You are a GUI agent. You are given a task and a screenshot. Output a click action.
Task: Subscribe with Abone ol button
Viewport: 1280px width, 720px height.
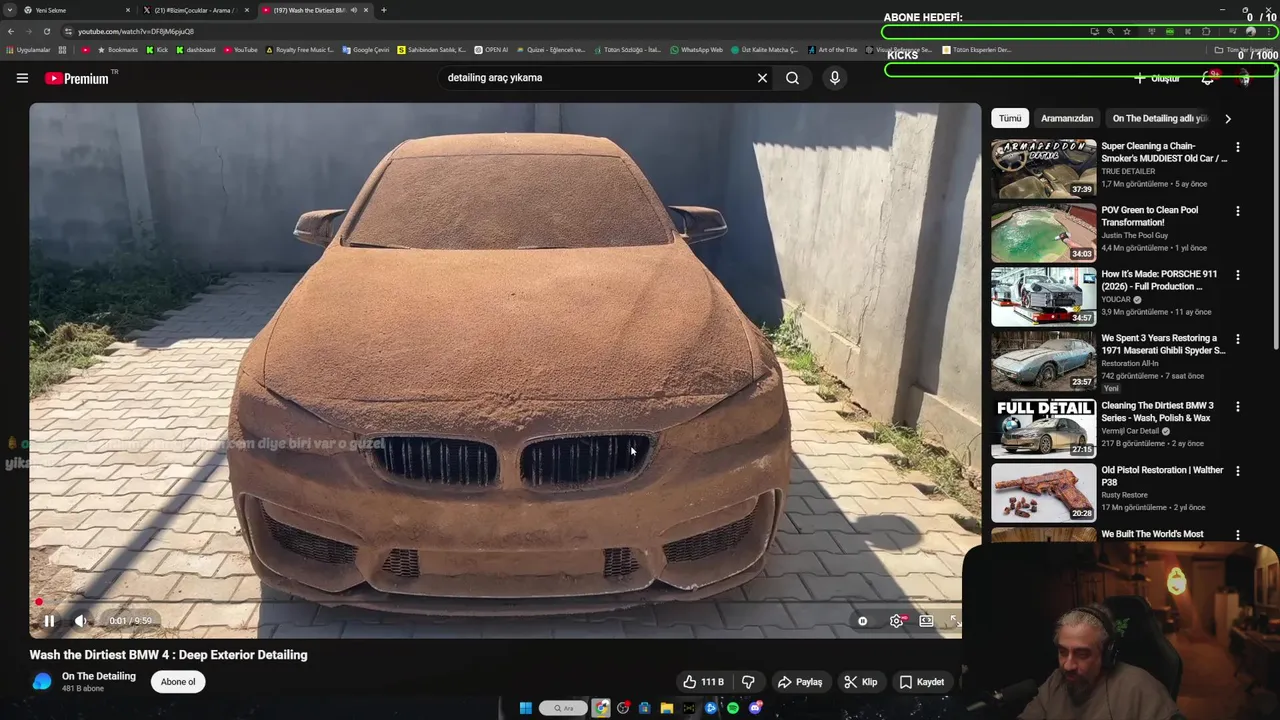pyautogui.click(x=178, y=682)
